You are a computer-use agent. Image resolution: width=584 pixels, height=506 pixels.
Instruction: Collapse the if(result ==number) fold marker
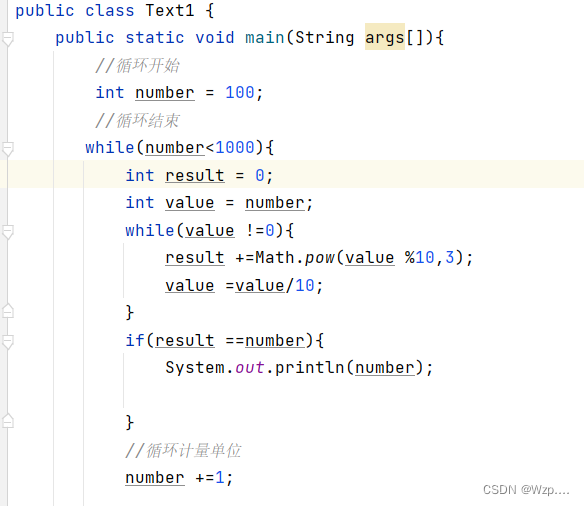tap(7, 341)
